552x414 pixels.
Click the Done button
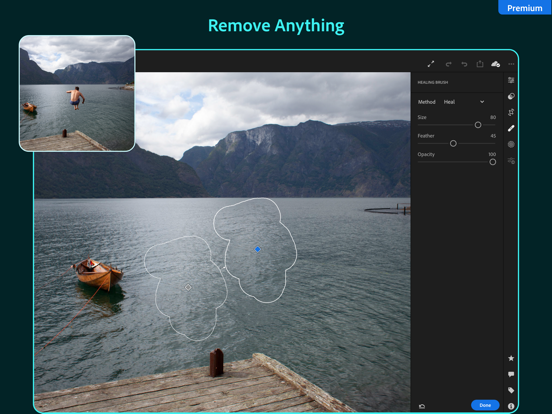click(x=485, y=405)
